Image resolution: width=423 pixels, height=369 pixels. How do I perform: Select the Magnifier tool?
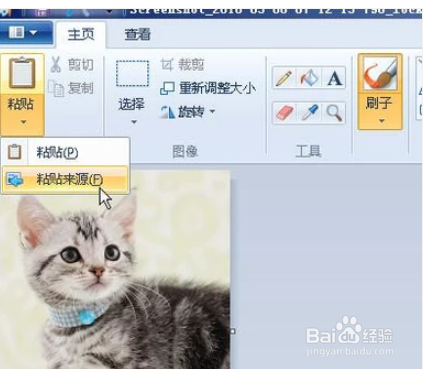(334, 113)
